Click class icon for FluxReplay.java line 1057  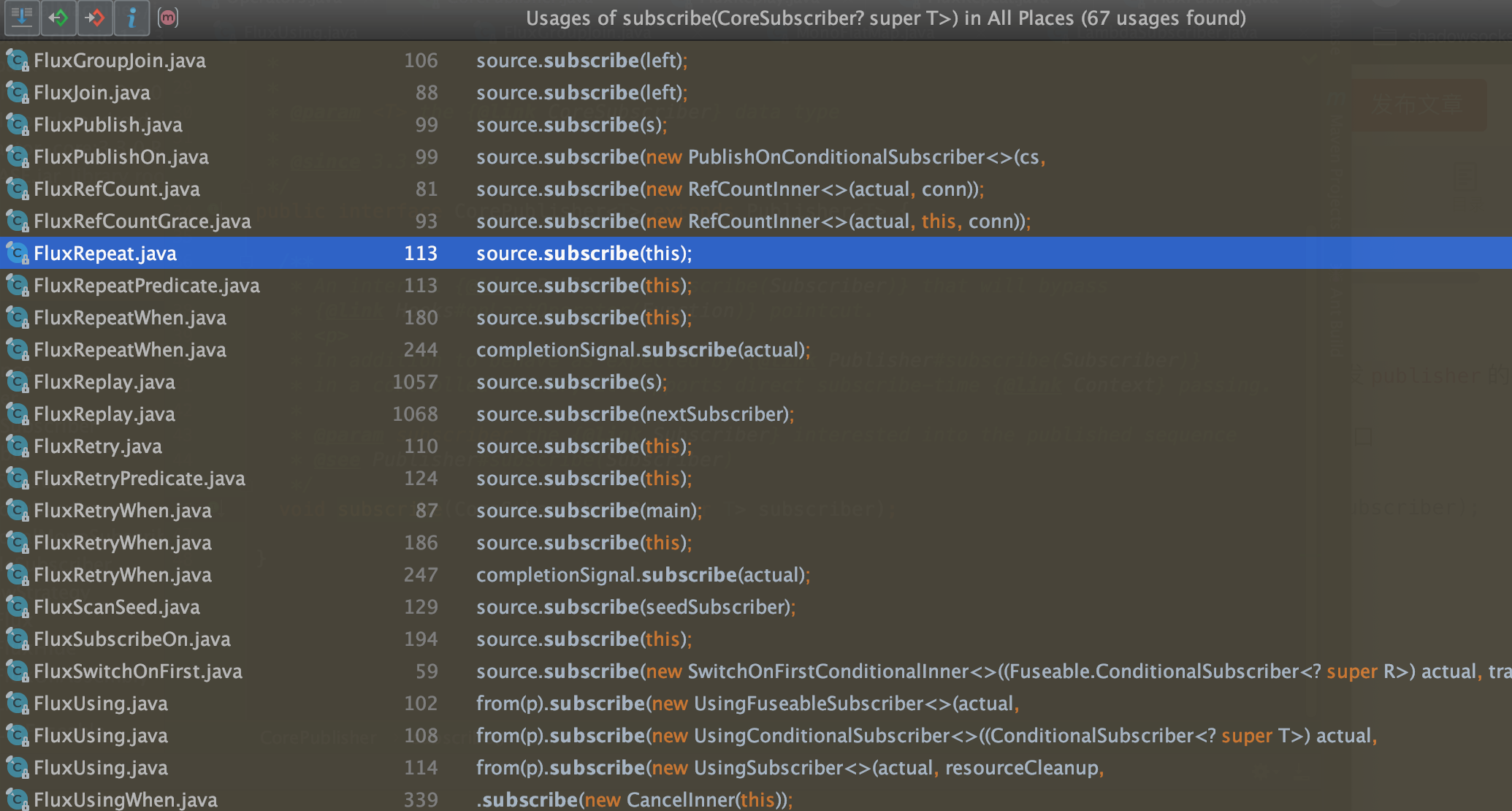[x=18, y=382]
